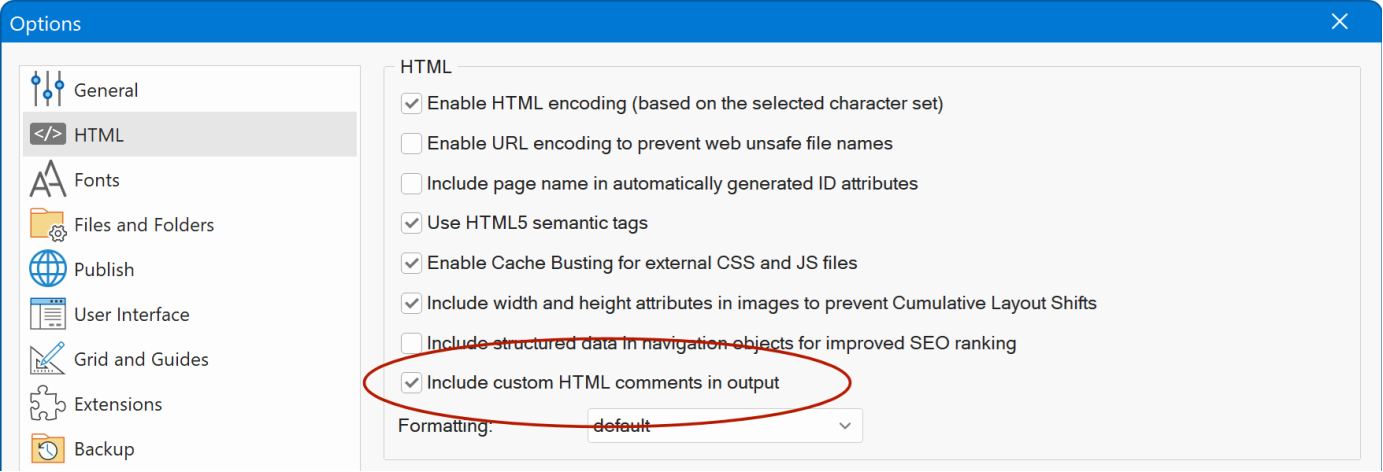Image resolution: width=1383 pixels, height=472 pixels.
Task: Click the Files and Folders icon
Action: 47,225
